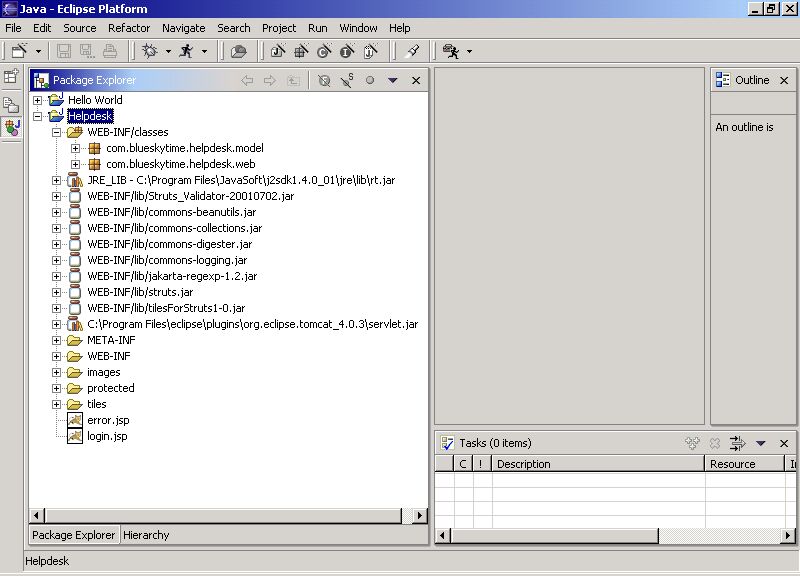Expand com.blueskytime.helpdesk.model package

click(76, 148)
